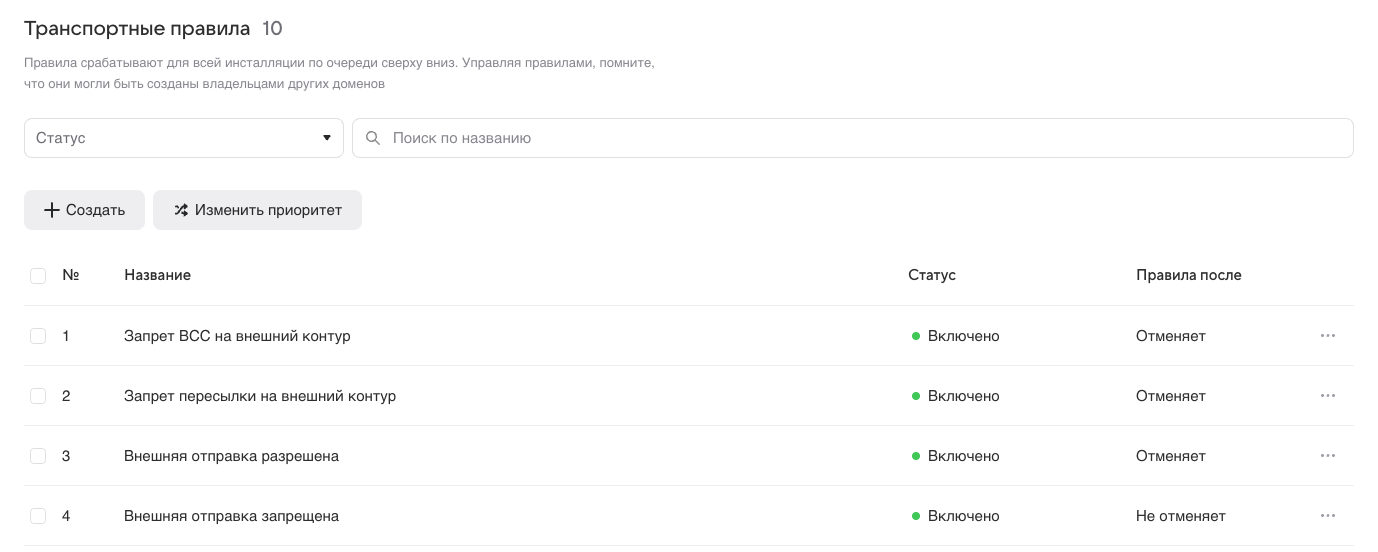This screenshot has width=1378, height=552.
Task: Click the dropdown arrow in the Статус filter
Action: pos(326,138)
